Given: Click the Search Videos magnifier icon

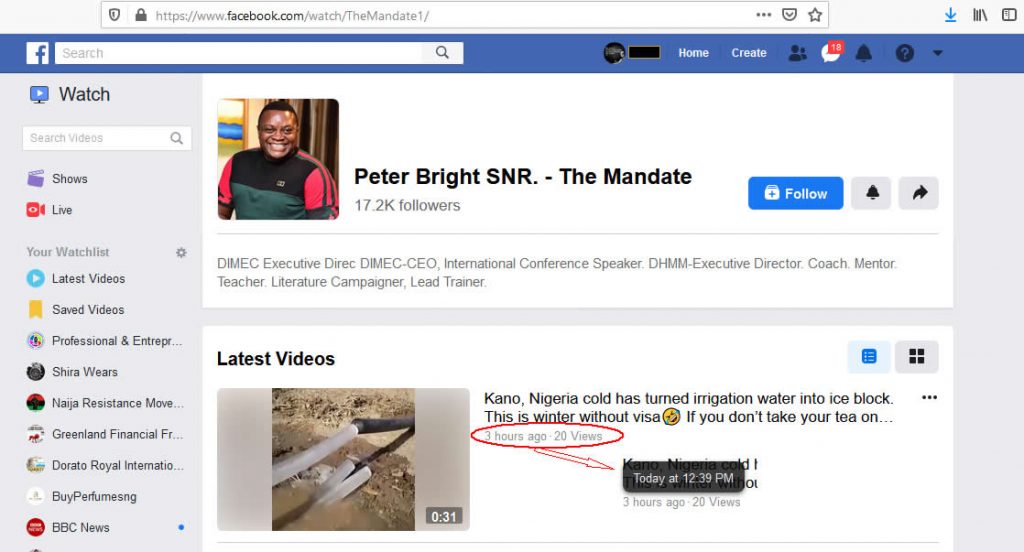Looking at the screenshot, I should pos(176,138).
